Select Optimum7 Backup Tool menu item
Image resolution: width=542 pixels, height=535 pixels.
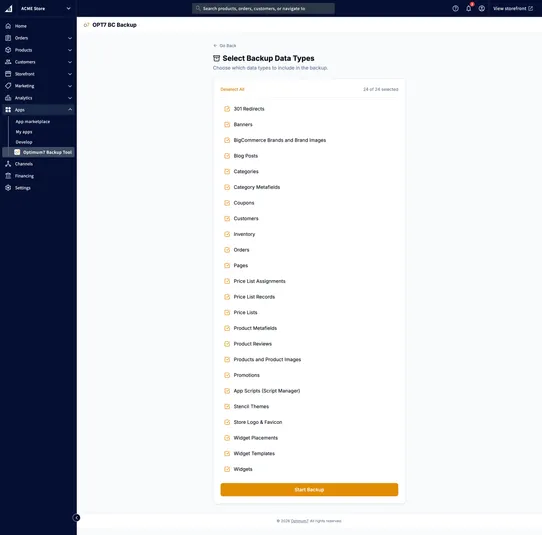pos(38,152)
